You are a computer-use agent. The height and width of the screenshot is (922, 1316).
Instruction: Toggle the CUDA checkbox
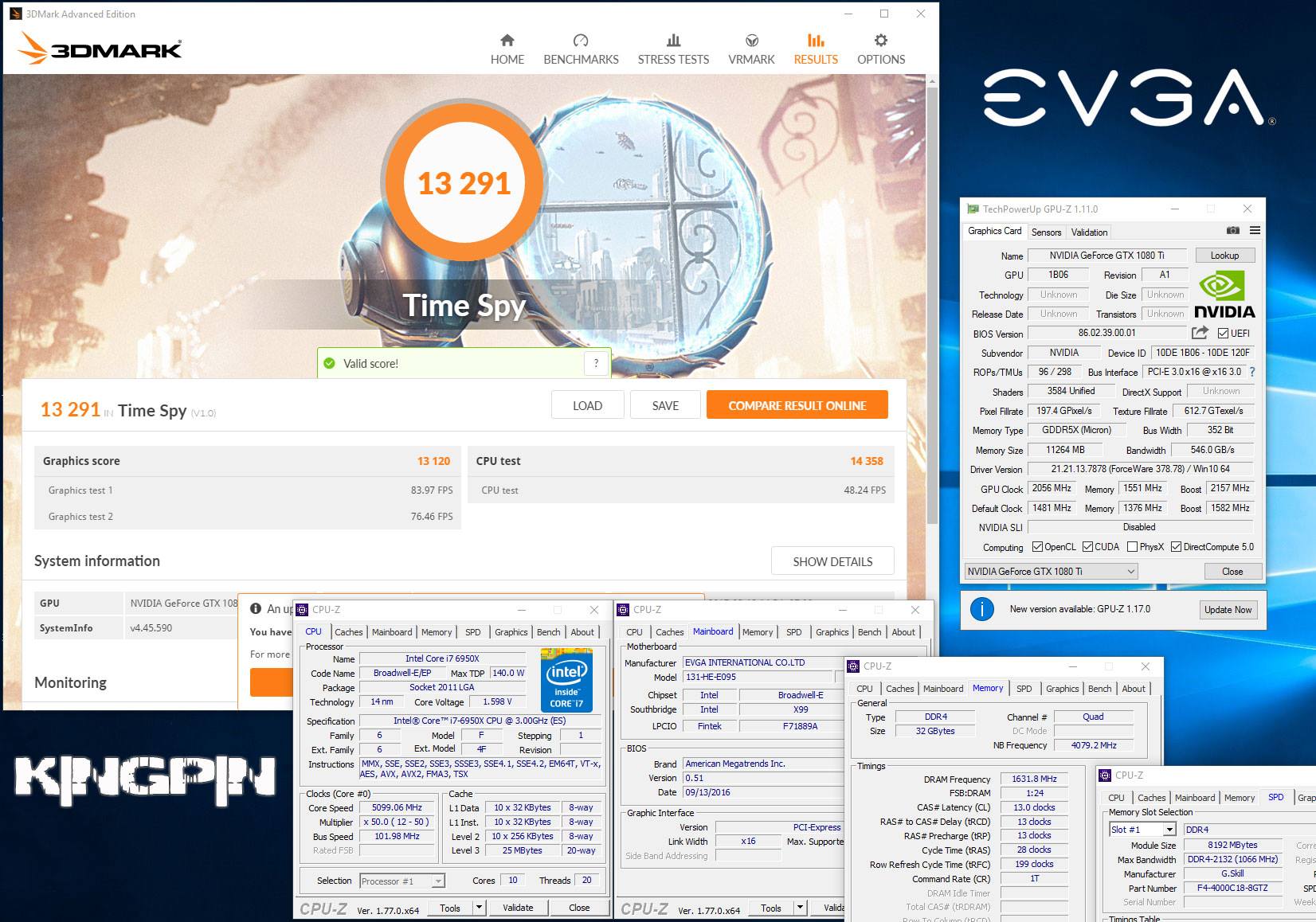pyautogui.click(x=1087, y=547)
